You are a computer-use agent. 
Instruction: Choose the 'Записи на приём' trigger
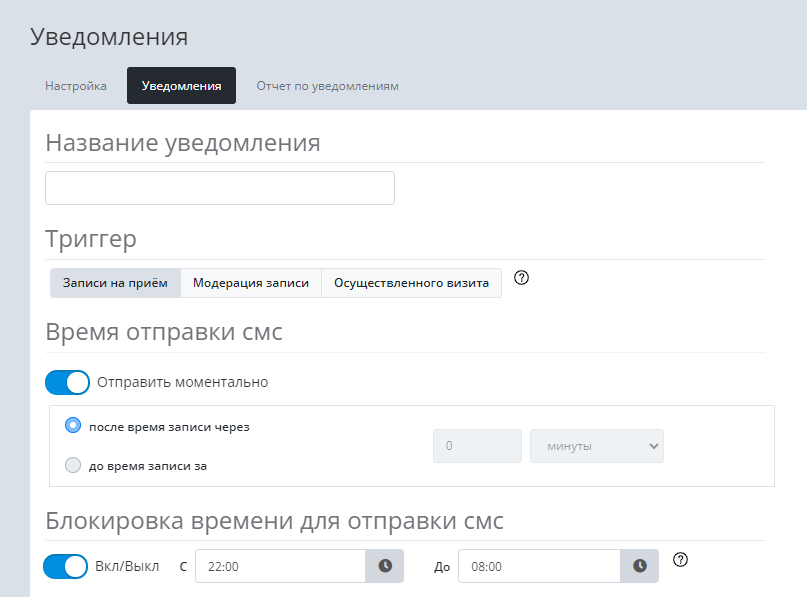[x=115, y=283]
